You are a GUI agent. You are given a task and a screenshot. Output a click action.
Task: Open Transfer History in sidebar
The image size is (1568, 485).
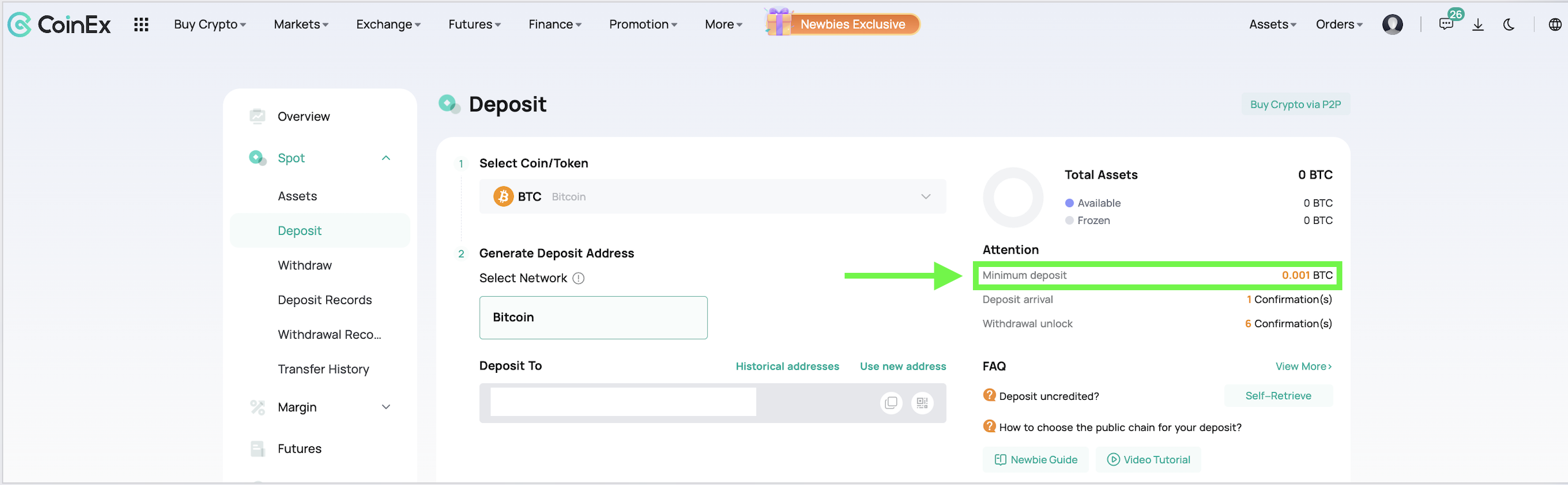click(324, 370)
